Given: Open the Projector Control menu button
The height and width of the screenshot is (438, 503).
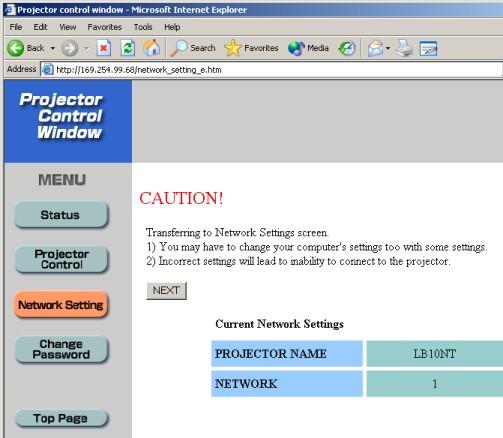Looking at the screenshot, I should tap(61, 259).
